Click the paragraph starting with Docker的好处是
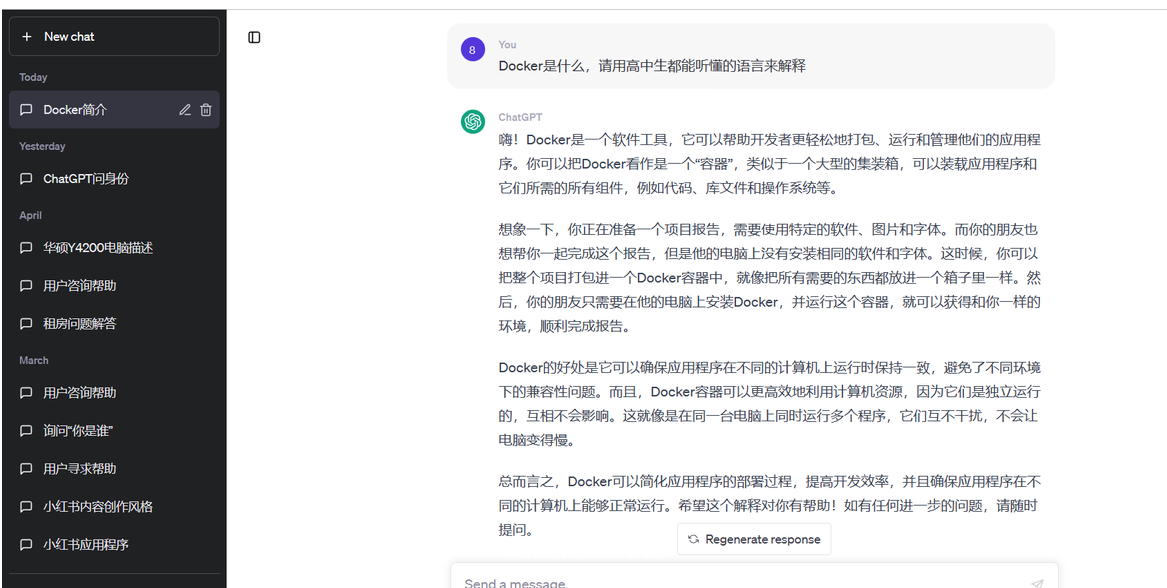 click(x=770, y=403)
